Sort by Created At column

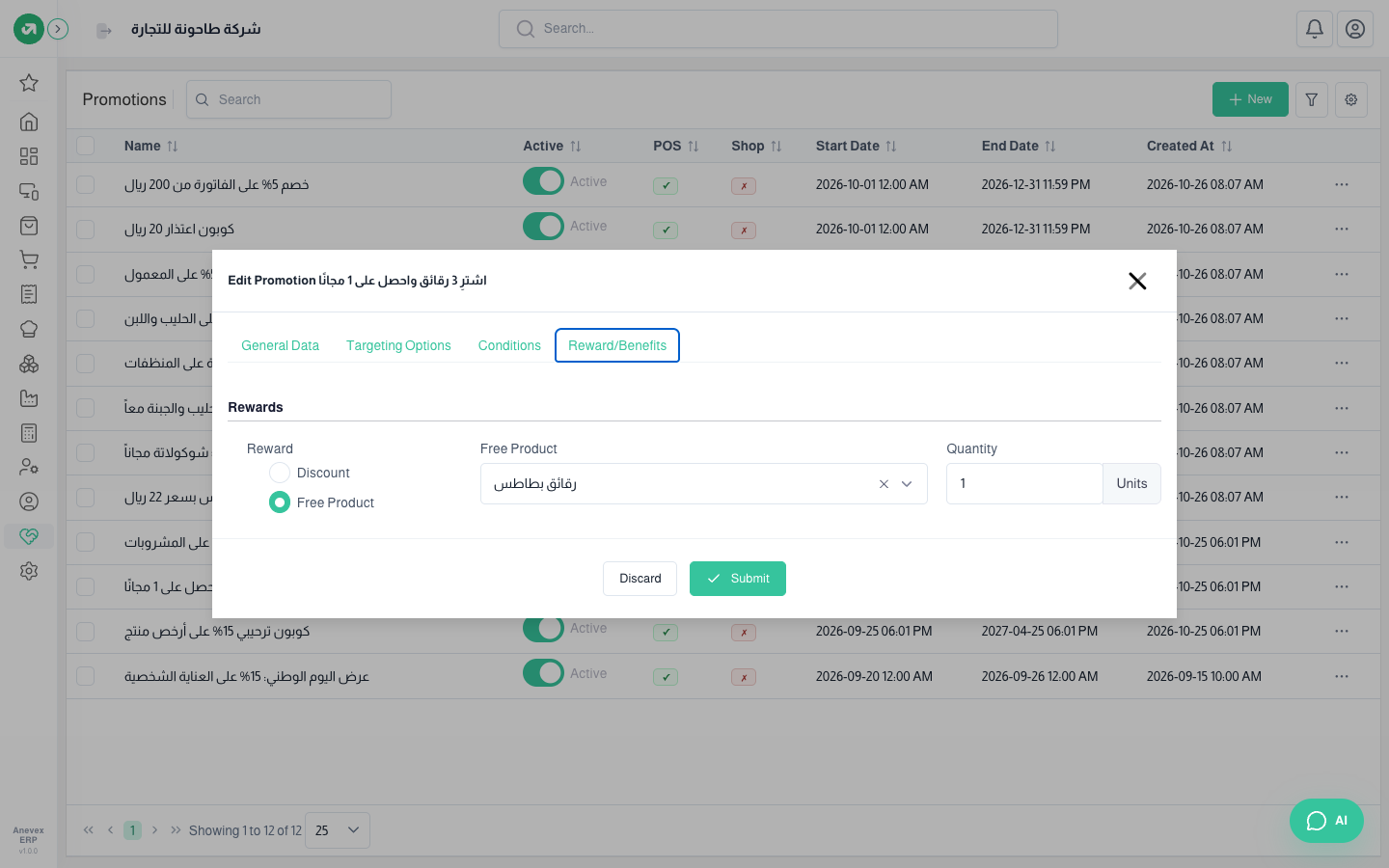(x=1189, y=146)
